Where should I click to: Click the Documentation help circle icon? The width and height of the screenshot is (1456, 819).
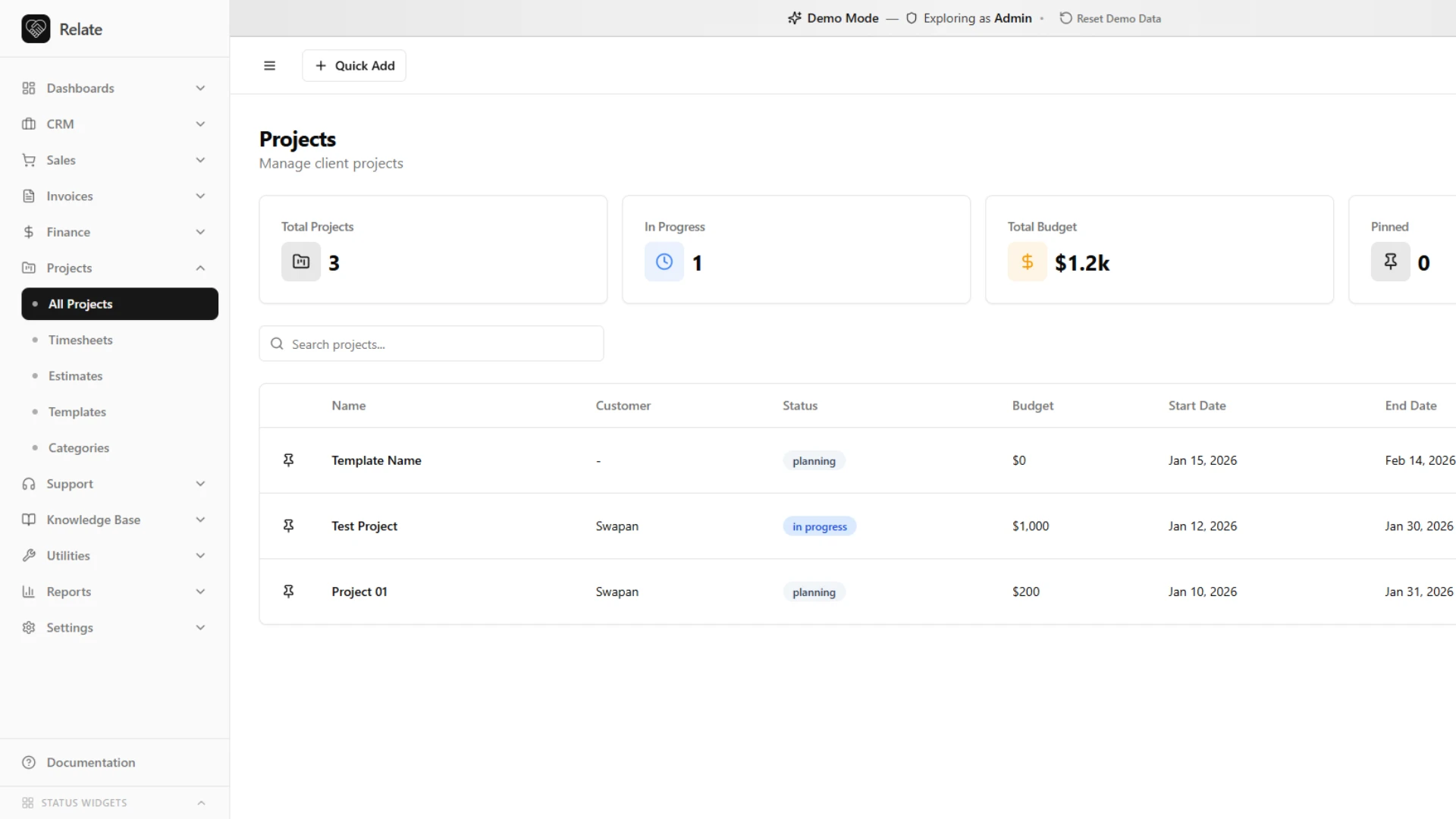[29, 763]
